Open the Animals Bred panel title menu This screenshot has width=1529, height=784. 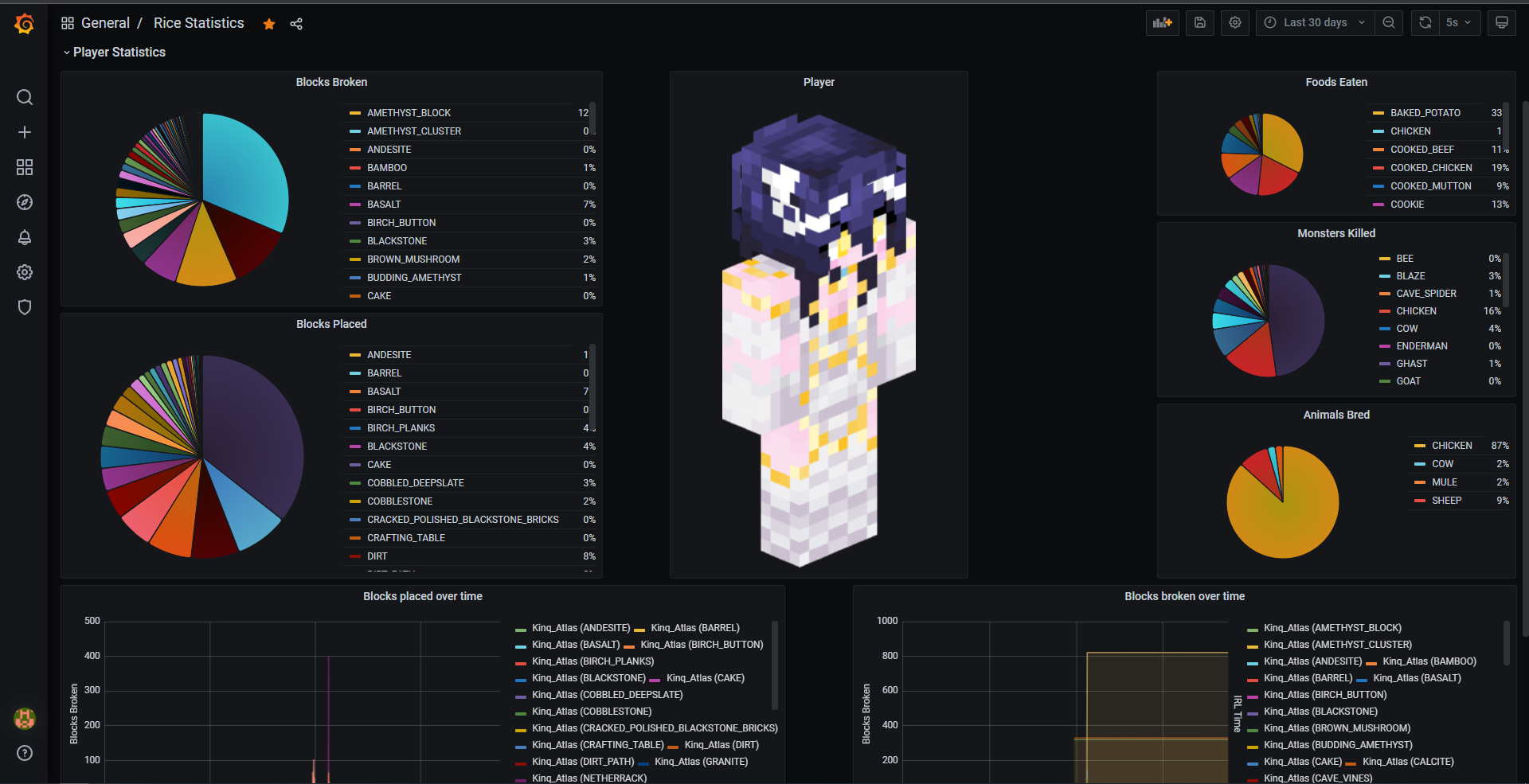tap(1336, 415)
